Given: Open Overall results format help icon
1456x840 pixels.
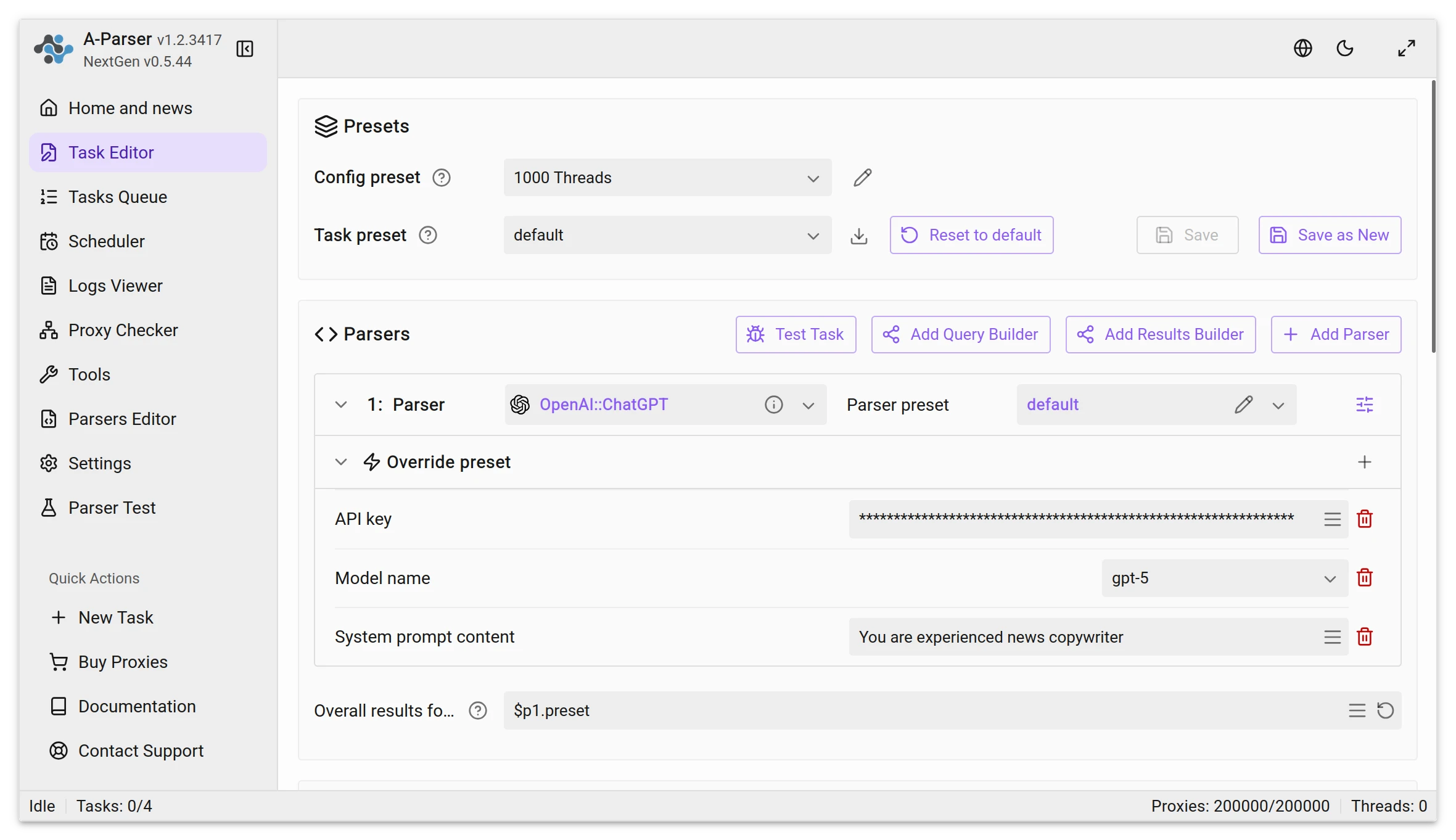Looking at the screenshot, I should [x=478, y=710].
